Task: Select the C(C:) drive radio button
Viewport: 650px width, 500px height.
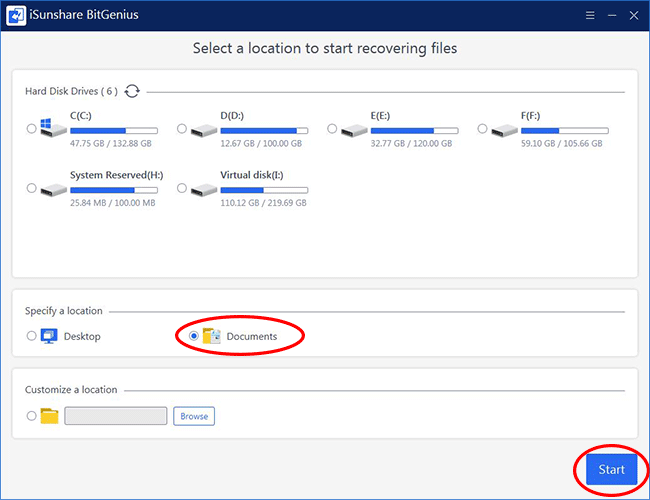Action: tap(32, 128)
